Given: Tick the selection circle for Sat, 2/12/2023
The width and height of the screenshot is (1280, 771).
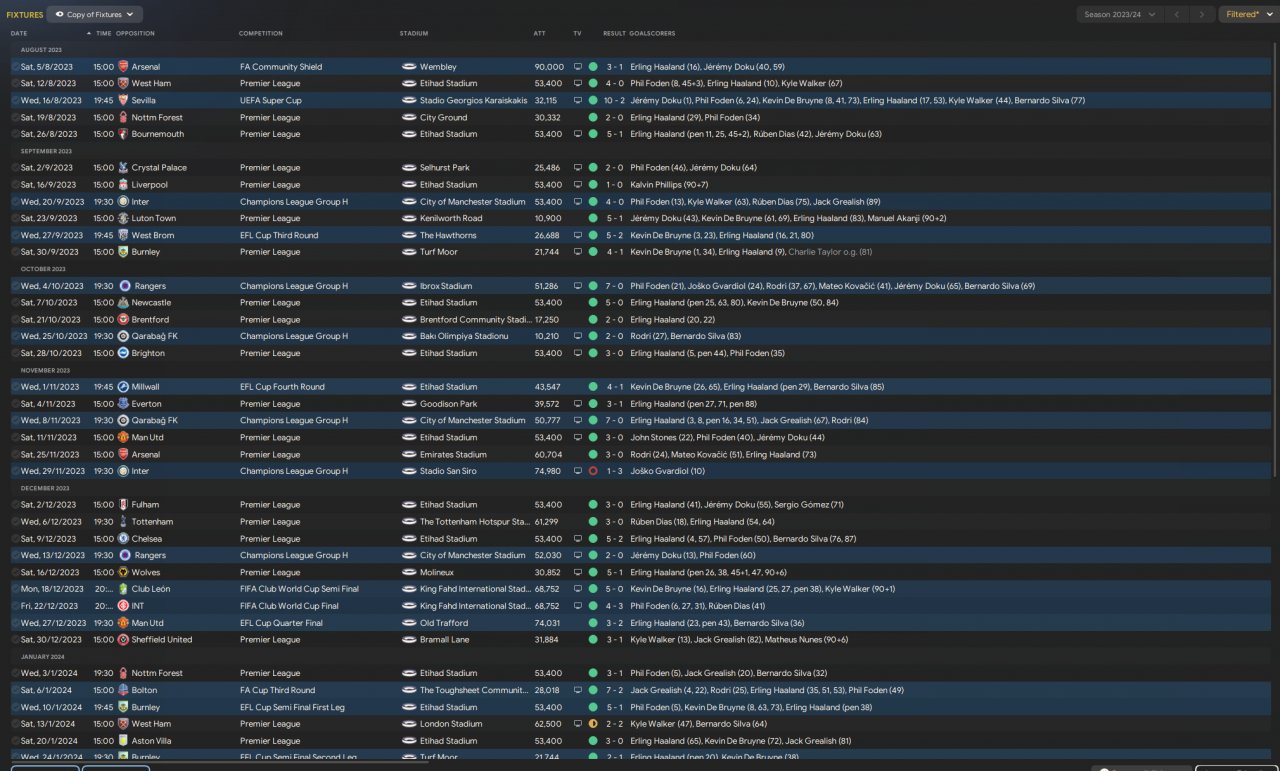Looking at the screenshot, I should (x=15, y=505).
